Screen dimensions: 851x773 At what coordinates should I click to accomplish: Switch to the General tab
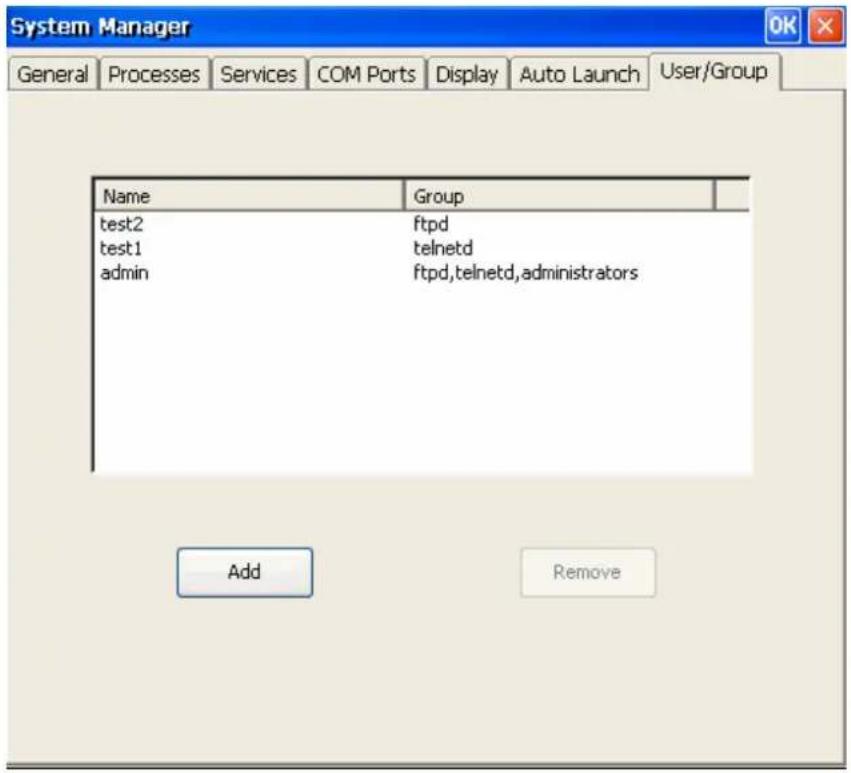[53, 74]
